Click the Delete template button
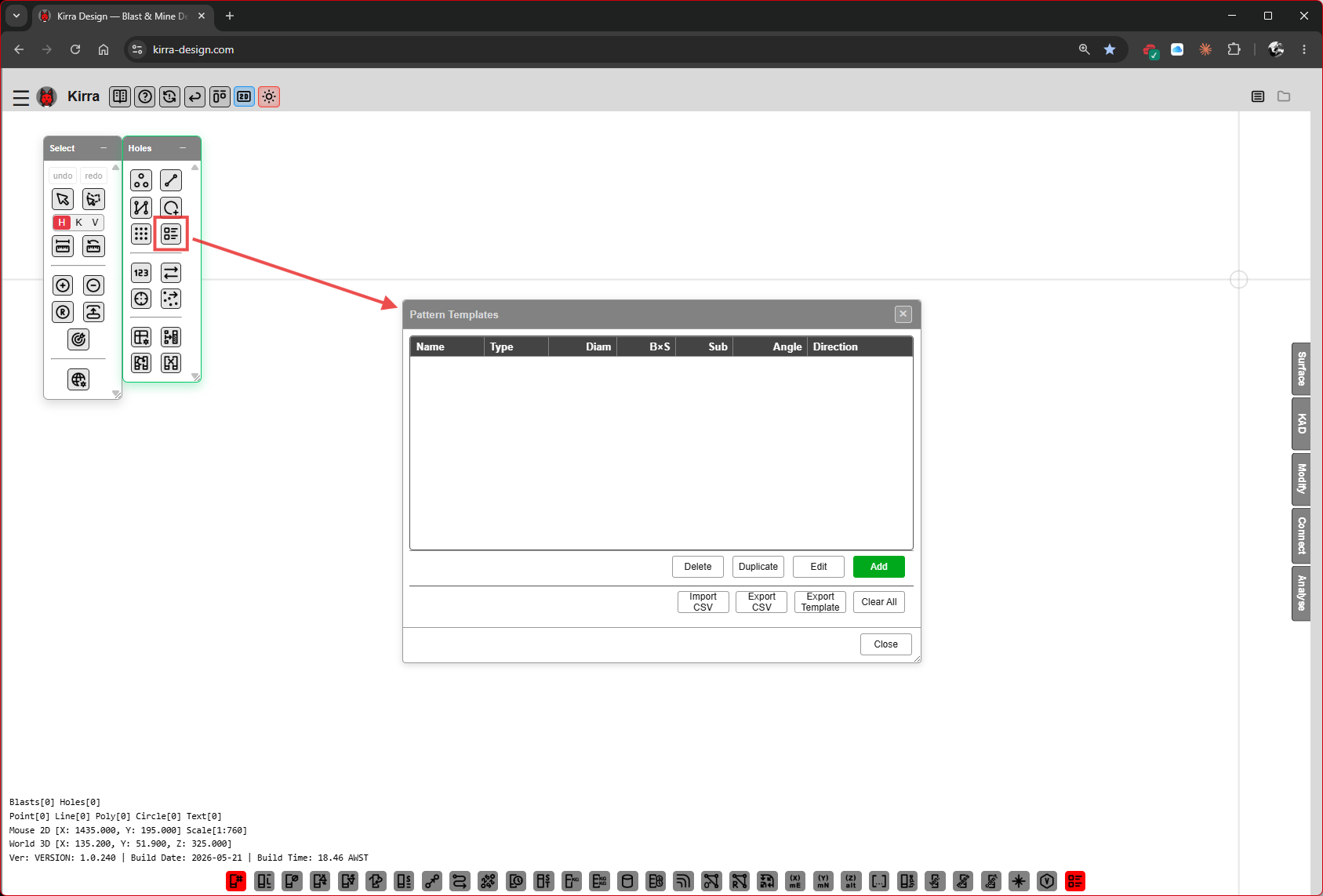 pyautogui.click(x=698, y=567)
